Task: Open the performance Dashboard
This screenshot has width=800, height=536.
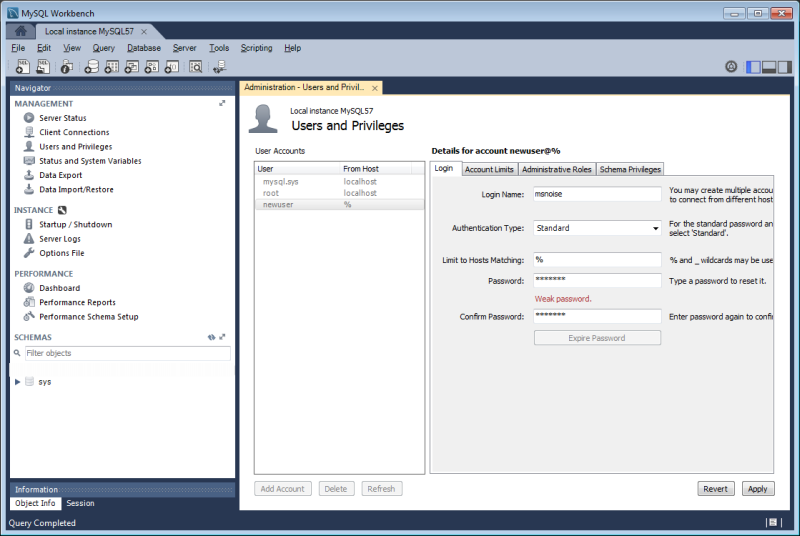Action: point(59,288)
